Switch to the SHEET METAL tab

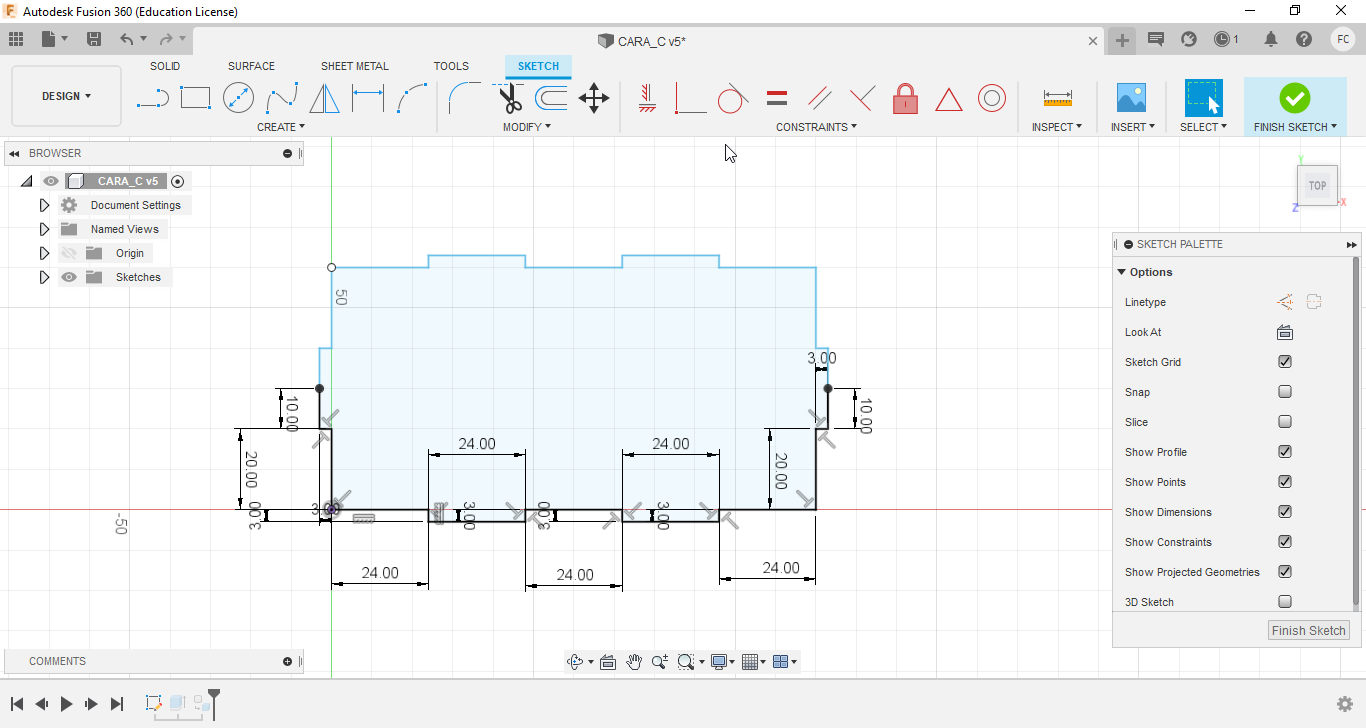coord(355,66)
